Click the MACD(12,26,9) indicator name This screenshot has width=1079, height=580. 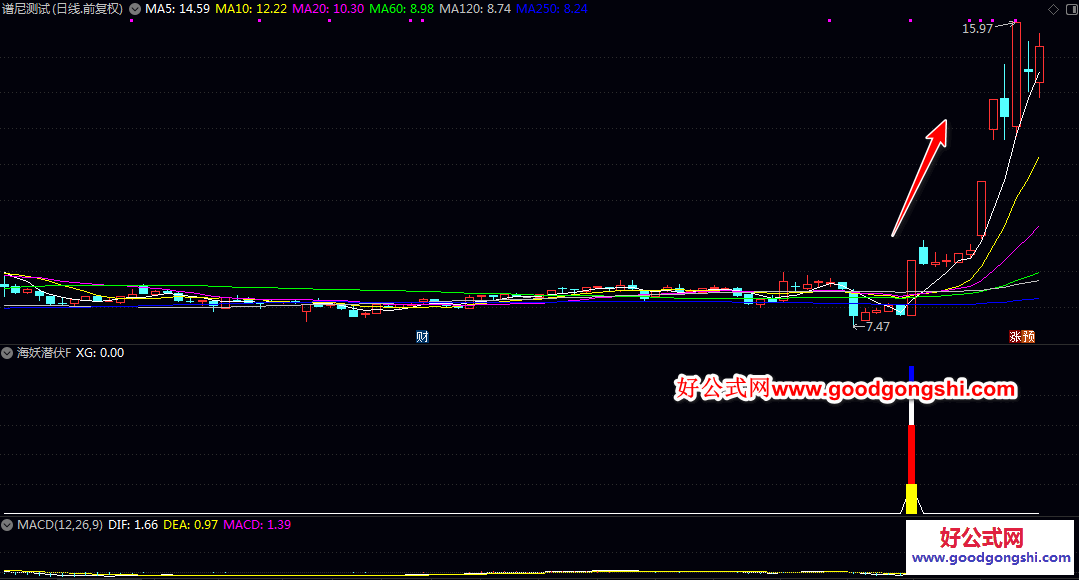pyautogui.click(x=60, y=525)
